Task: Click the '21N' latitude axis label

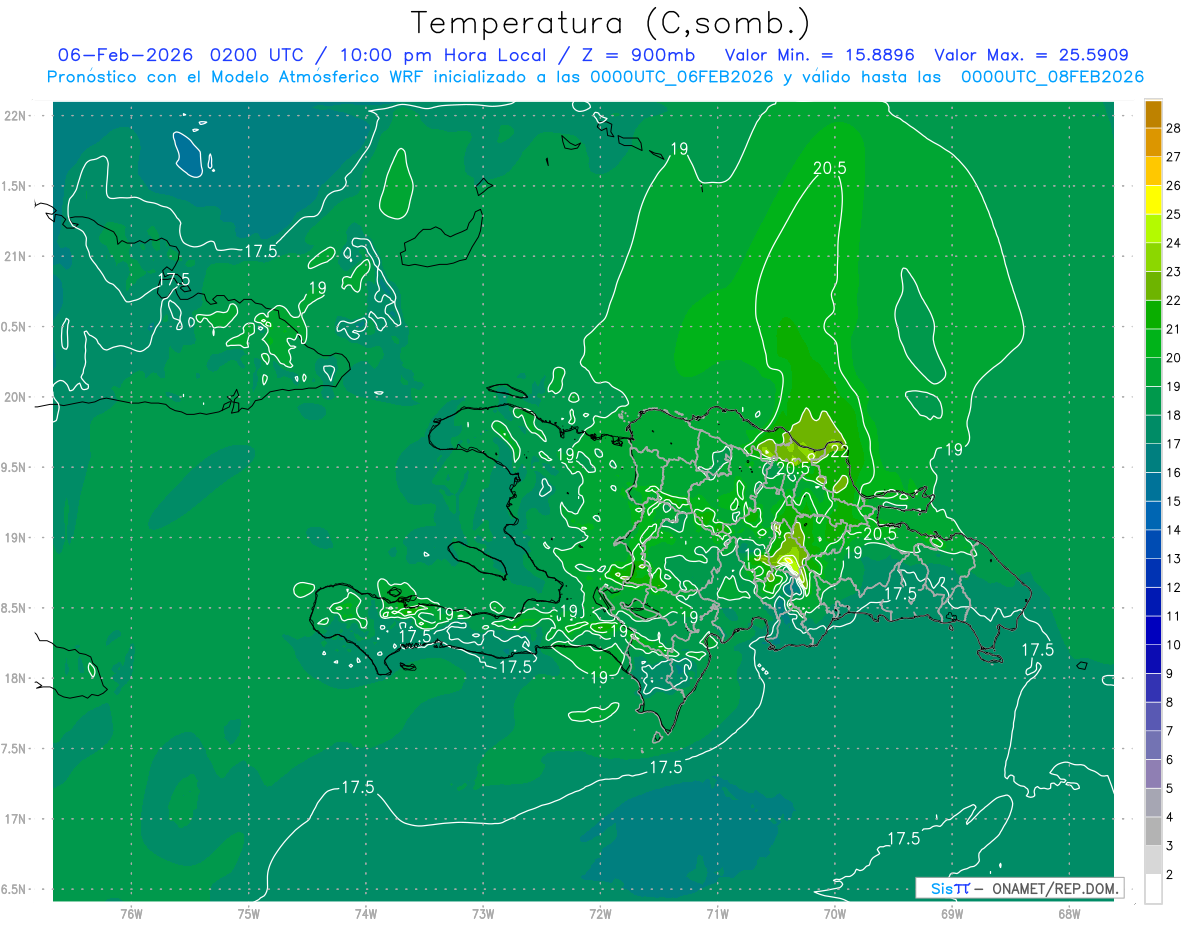Action: 16,256
